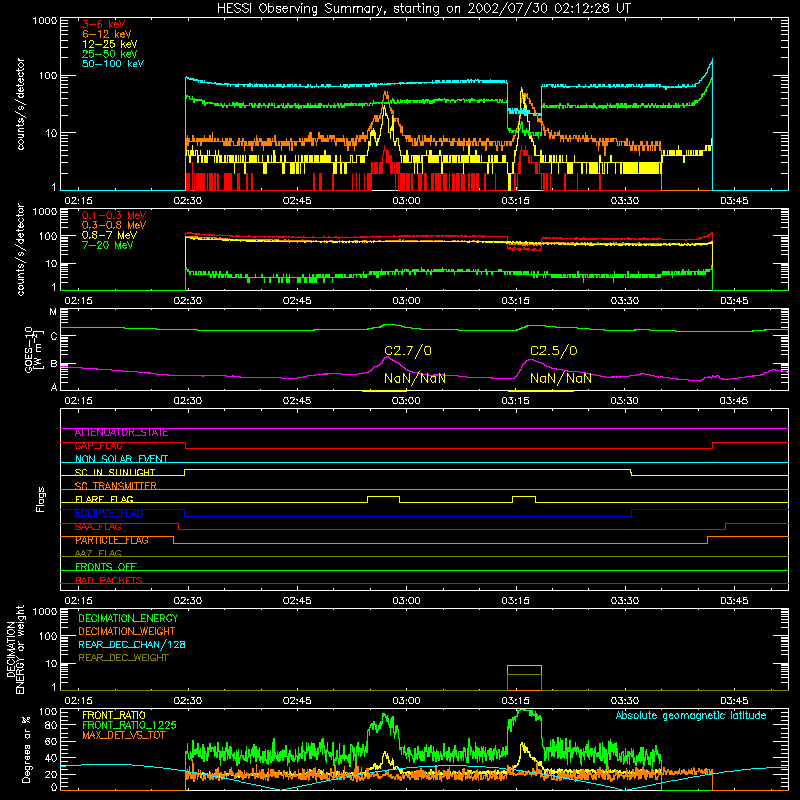
Task: Click the C2.7/0 flare annotation
Action: [408, 351]
